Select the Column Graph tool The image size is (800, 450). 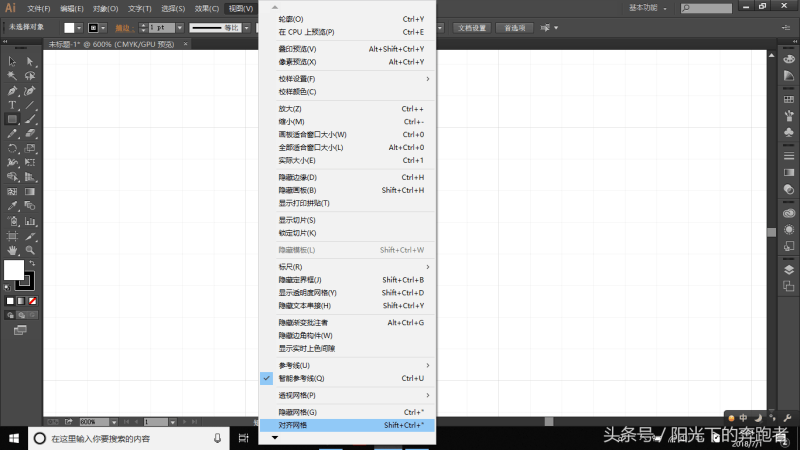point(30,221)
